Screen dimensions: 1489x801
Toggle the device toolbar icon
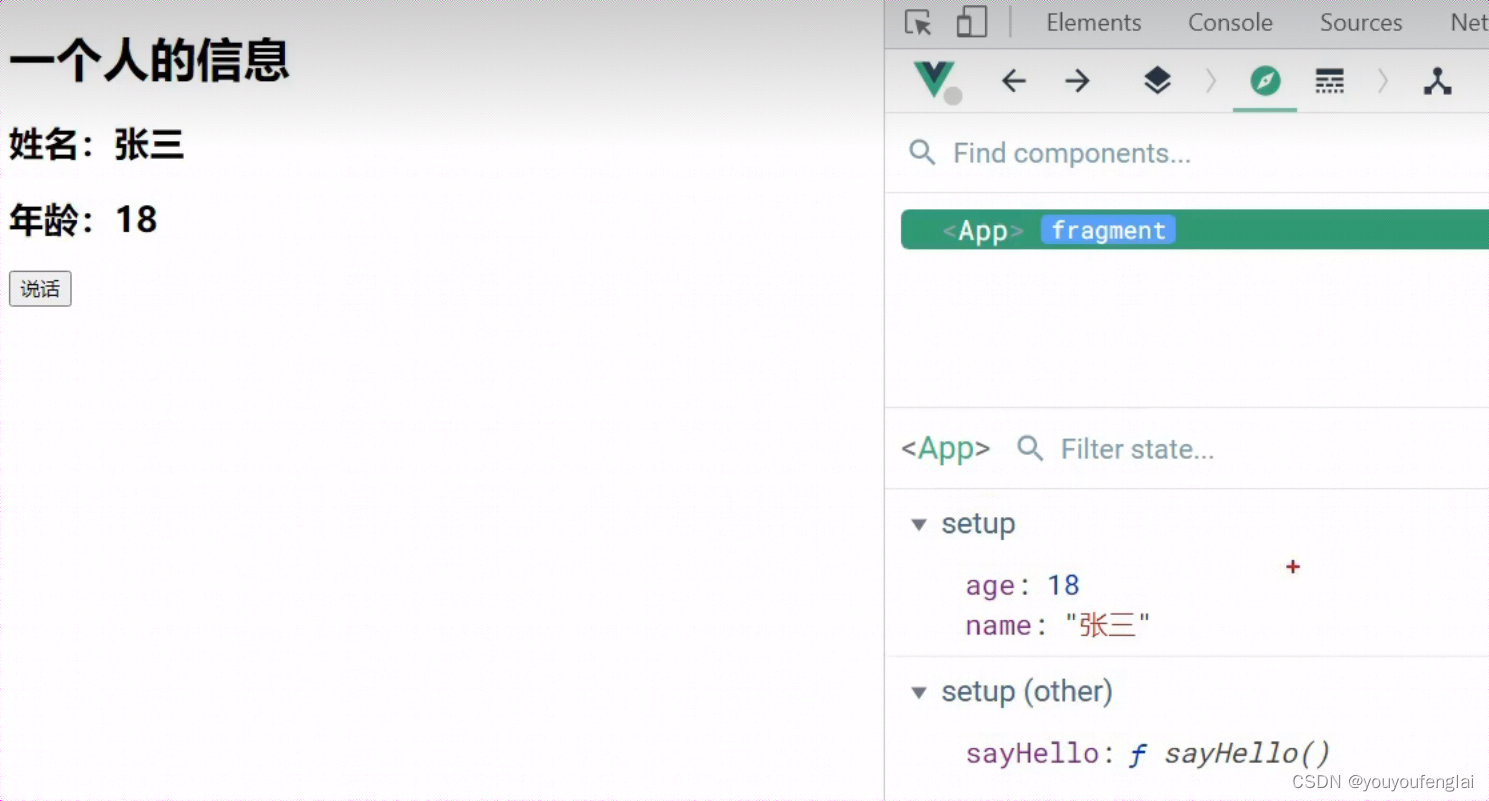tap(971, 23)
